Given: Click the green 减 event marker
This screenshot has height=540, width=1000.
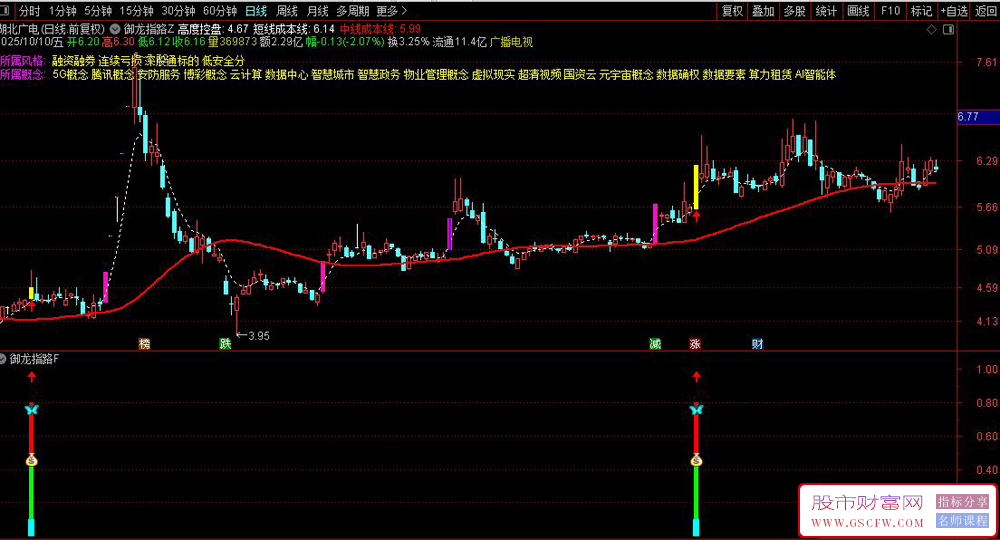Looking at the screenshot, I should coord(655,344).
